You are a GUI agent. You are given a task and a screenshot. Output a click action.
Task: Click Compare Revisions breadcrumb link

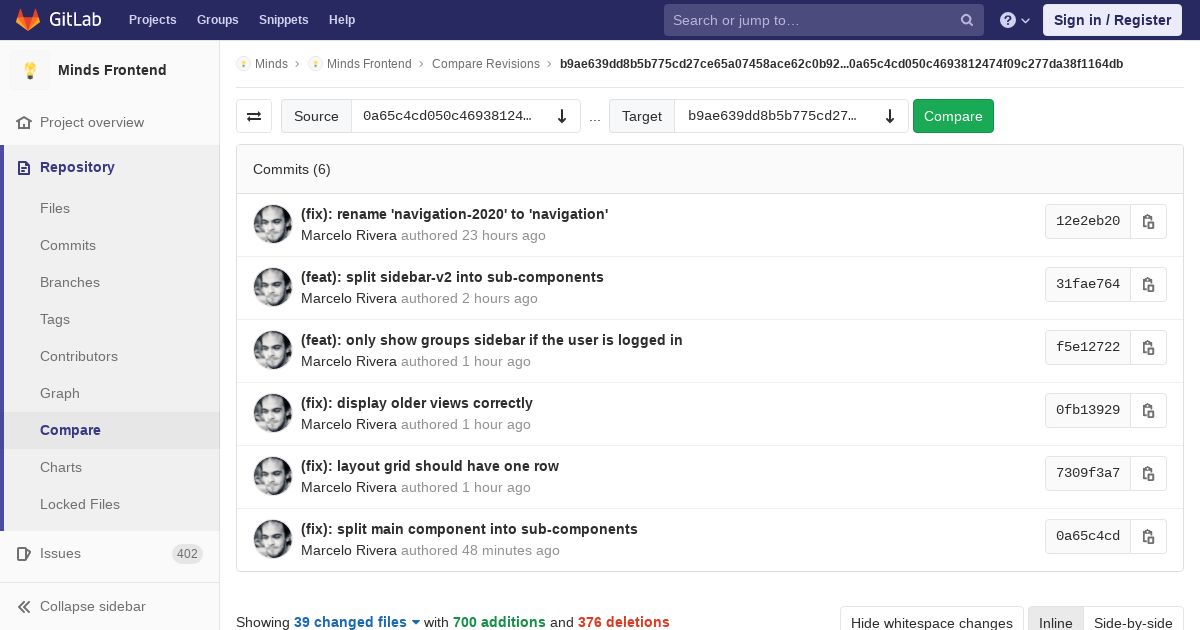click(x=486, y=64)
